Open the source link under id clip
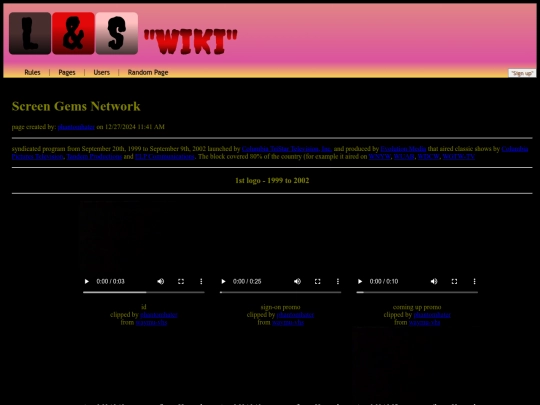The width and height of the screenshot is (540, 405). (151, 322)
